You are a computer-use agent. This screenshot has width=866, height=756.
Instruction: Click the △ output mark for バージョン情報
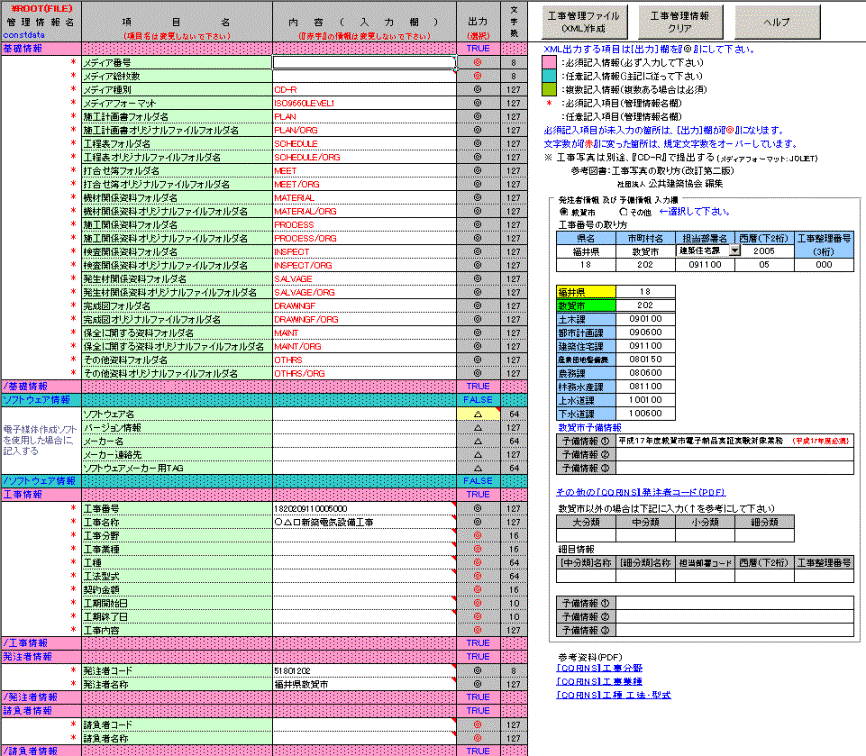coord(478,428)
